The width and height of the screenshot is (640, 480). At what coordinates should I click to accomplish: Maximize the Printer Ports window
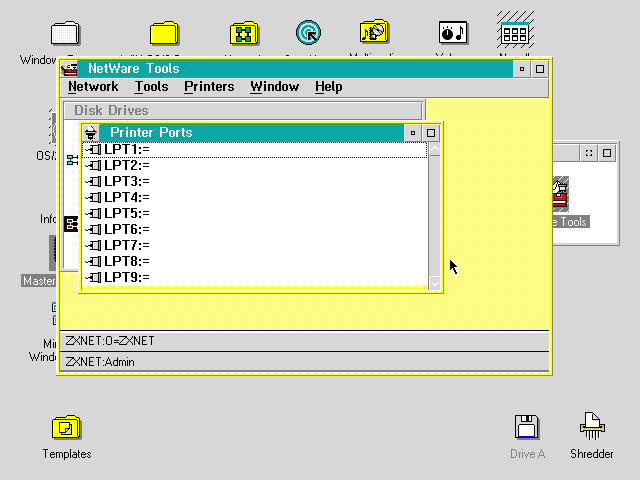[x=431, y=133]
